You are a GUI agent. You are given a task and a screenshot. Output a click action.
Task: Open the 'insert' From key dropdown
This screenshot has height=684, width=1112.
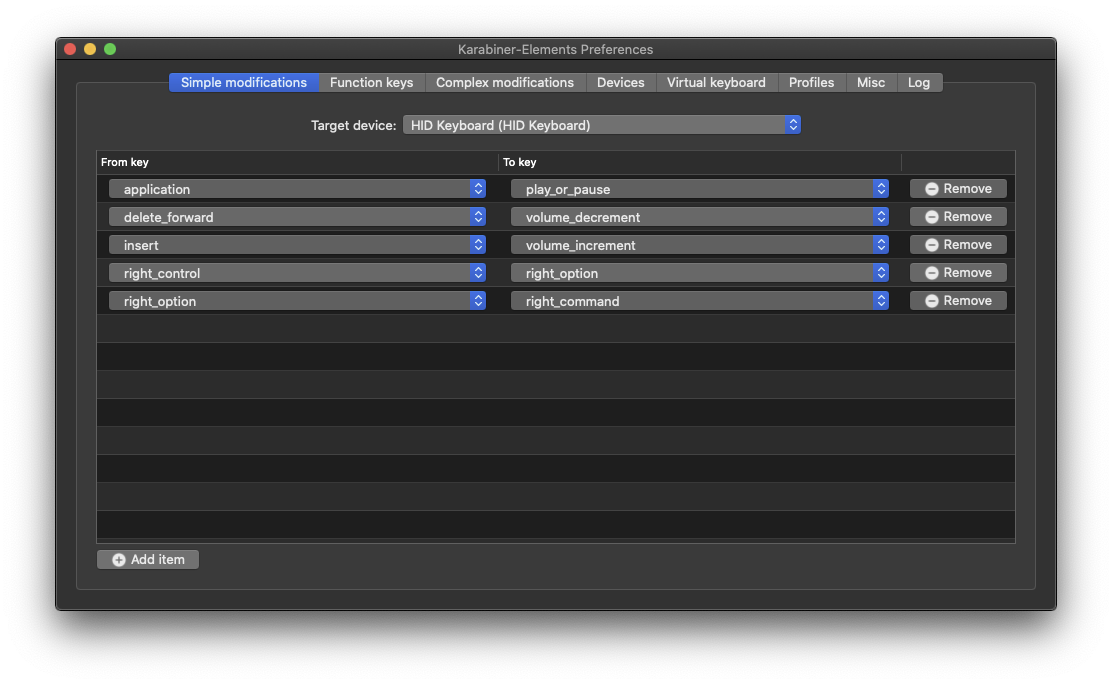(x=297, y=245)
